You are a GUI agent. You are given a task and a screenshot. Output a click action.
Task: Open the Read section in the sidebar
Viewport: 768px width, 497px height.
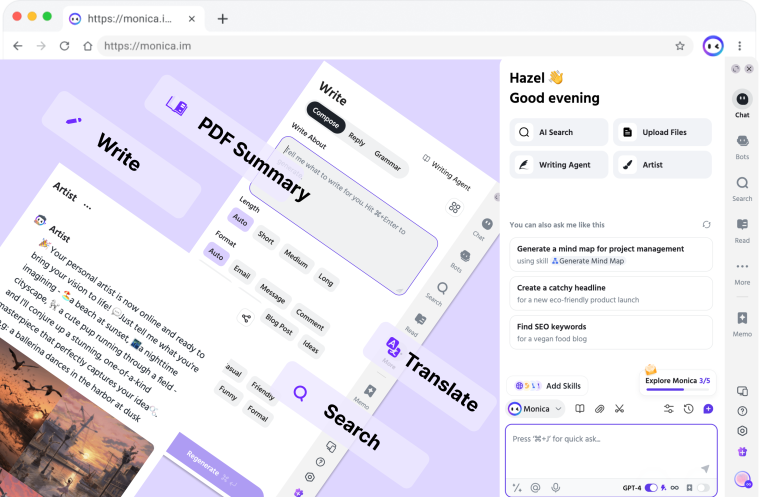(742, 231)
